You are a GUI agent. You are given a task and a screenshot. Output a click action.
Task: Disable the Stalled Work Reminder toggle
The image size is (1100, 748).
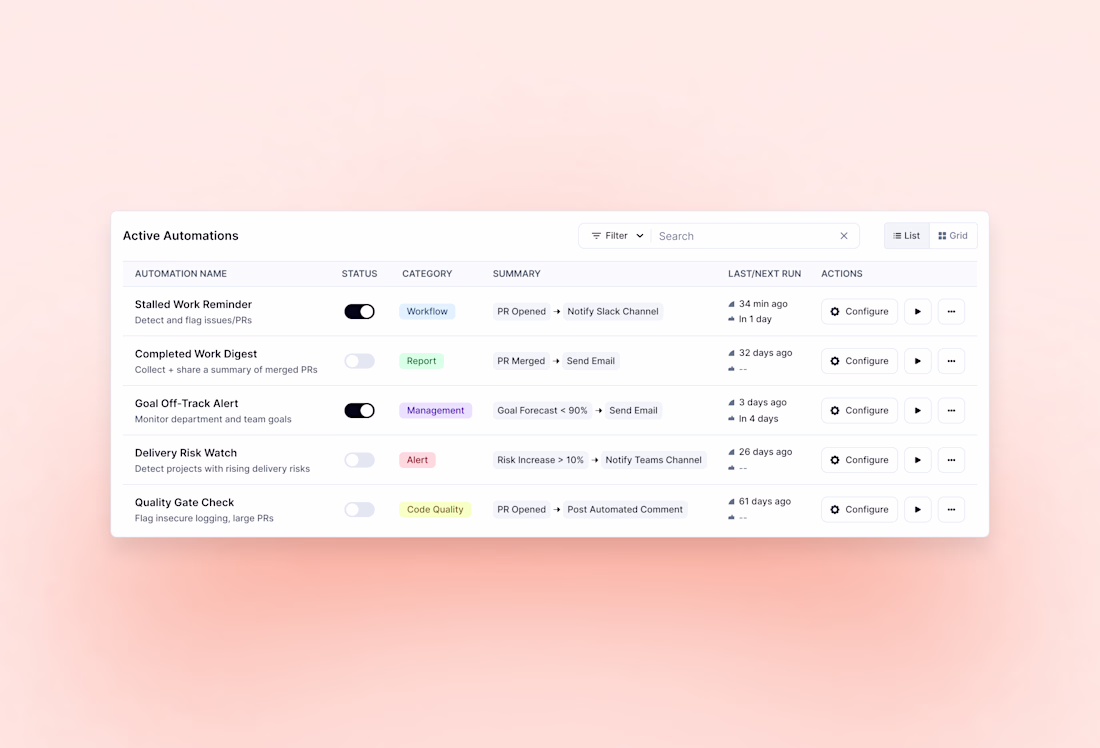tap(359, 312)
